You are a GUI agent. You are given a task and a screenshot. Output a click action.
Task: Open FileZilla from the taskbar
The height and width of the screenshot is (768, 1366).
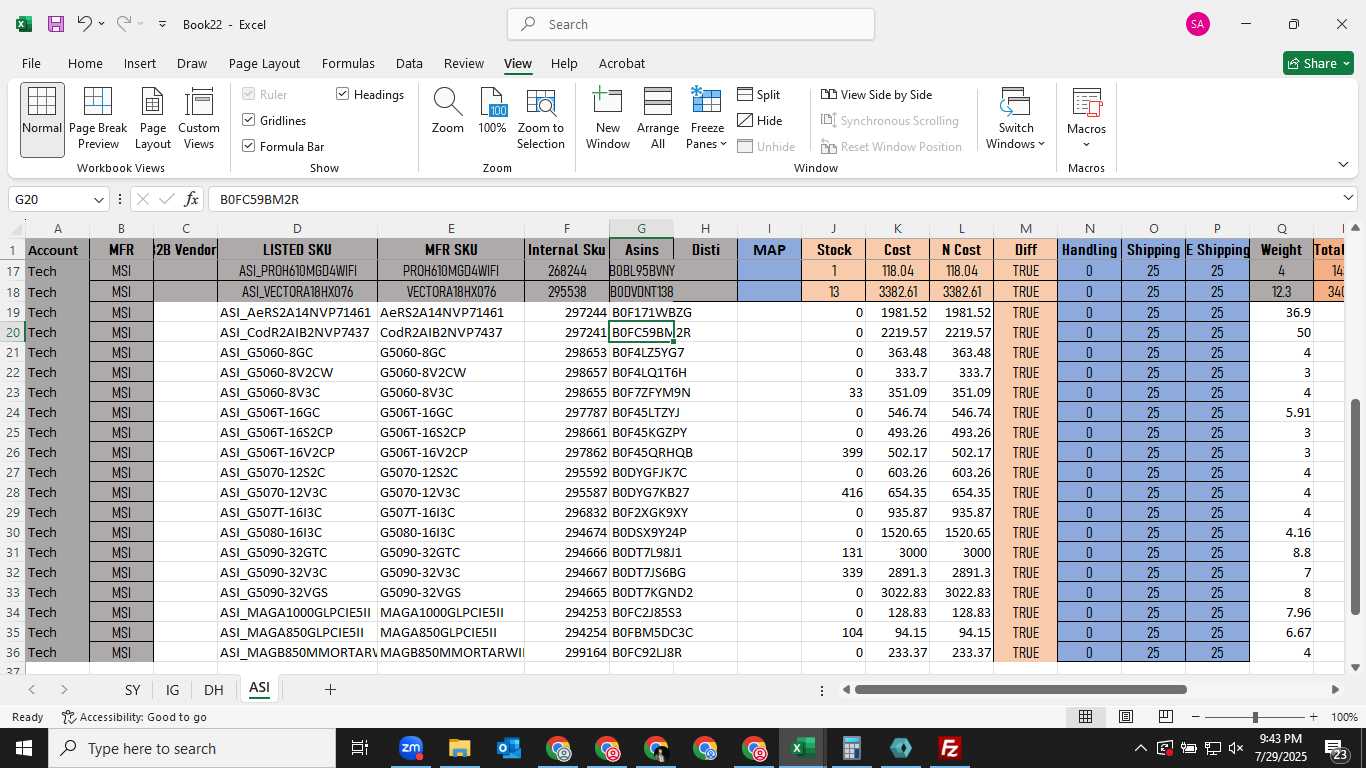[950, 748]
